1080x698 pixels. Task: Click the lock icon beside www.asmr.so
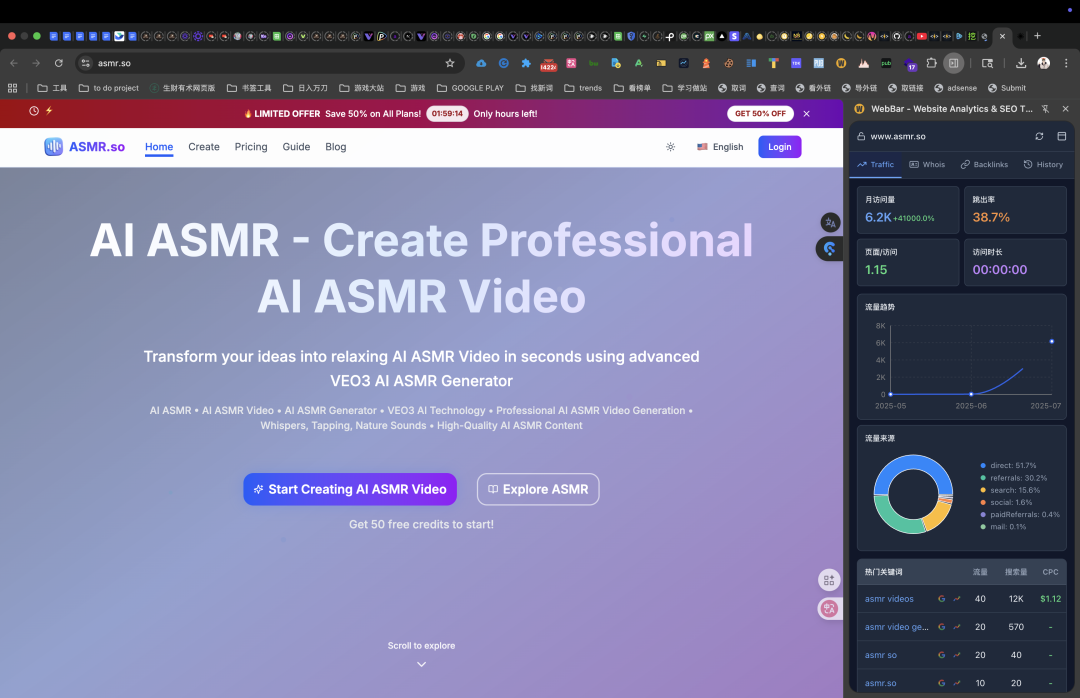click(861, 136)
